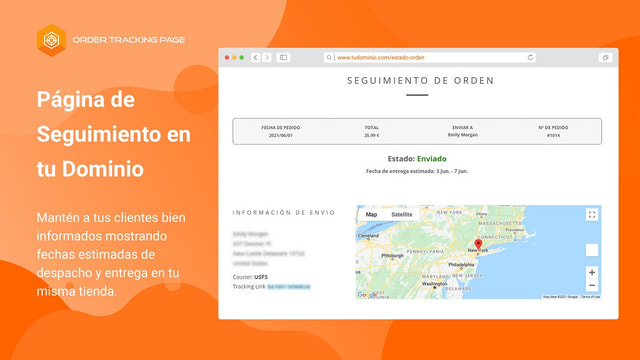Switch the map to Map view
Screen dimensions: 640x360
point(371,214)
